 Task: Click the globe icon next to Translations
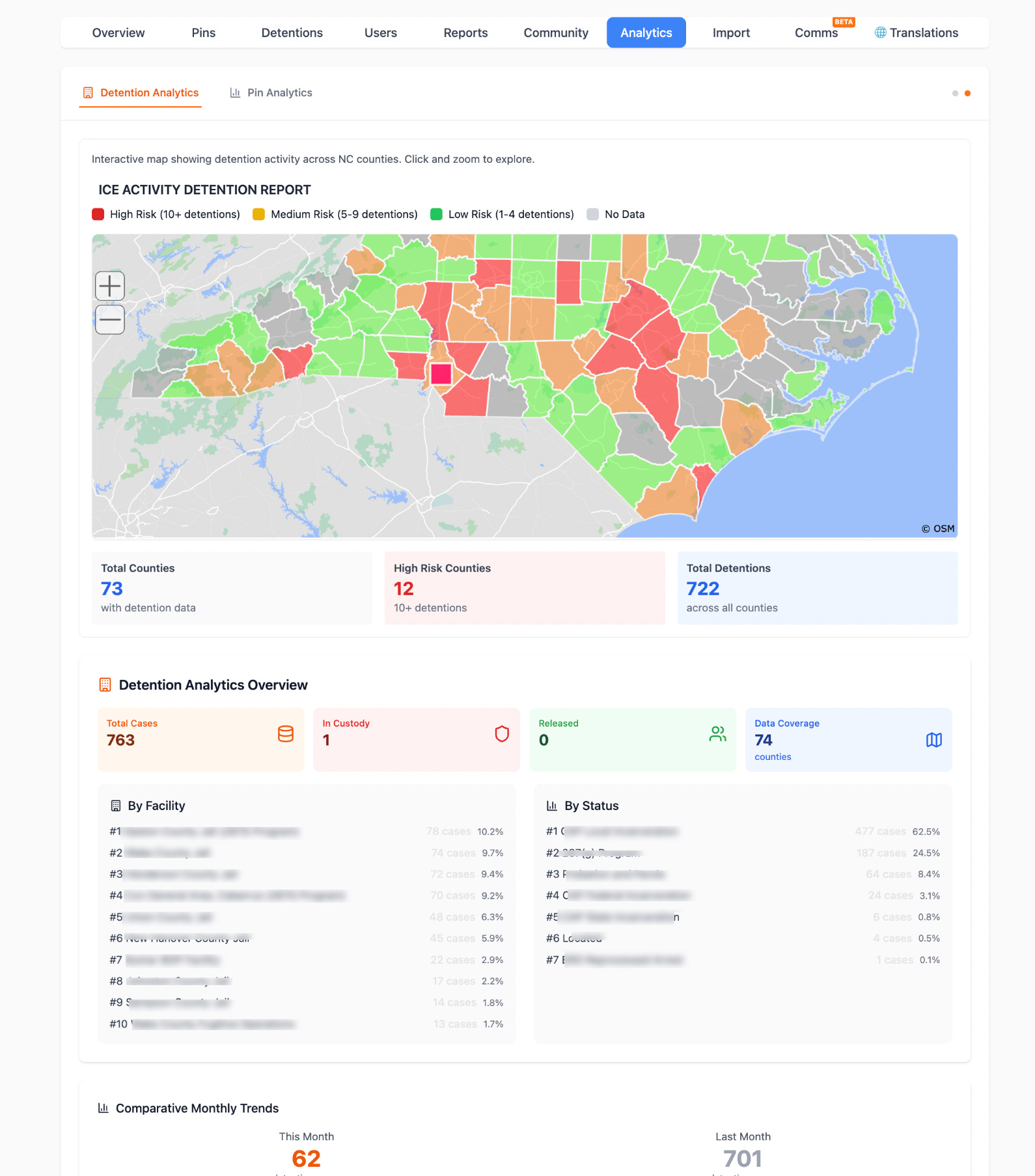[x=880, y=33]
